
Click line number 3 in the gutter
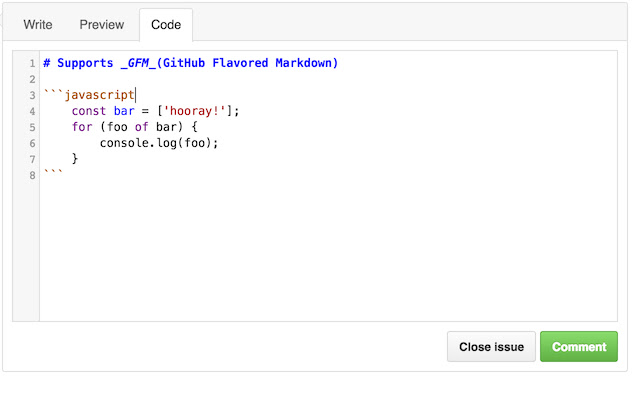pyautogui.click(x=33, y=95)
